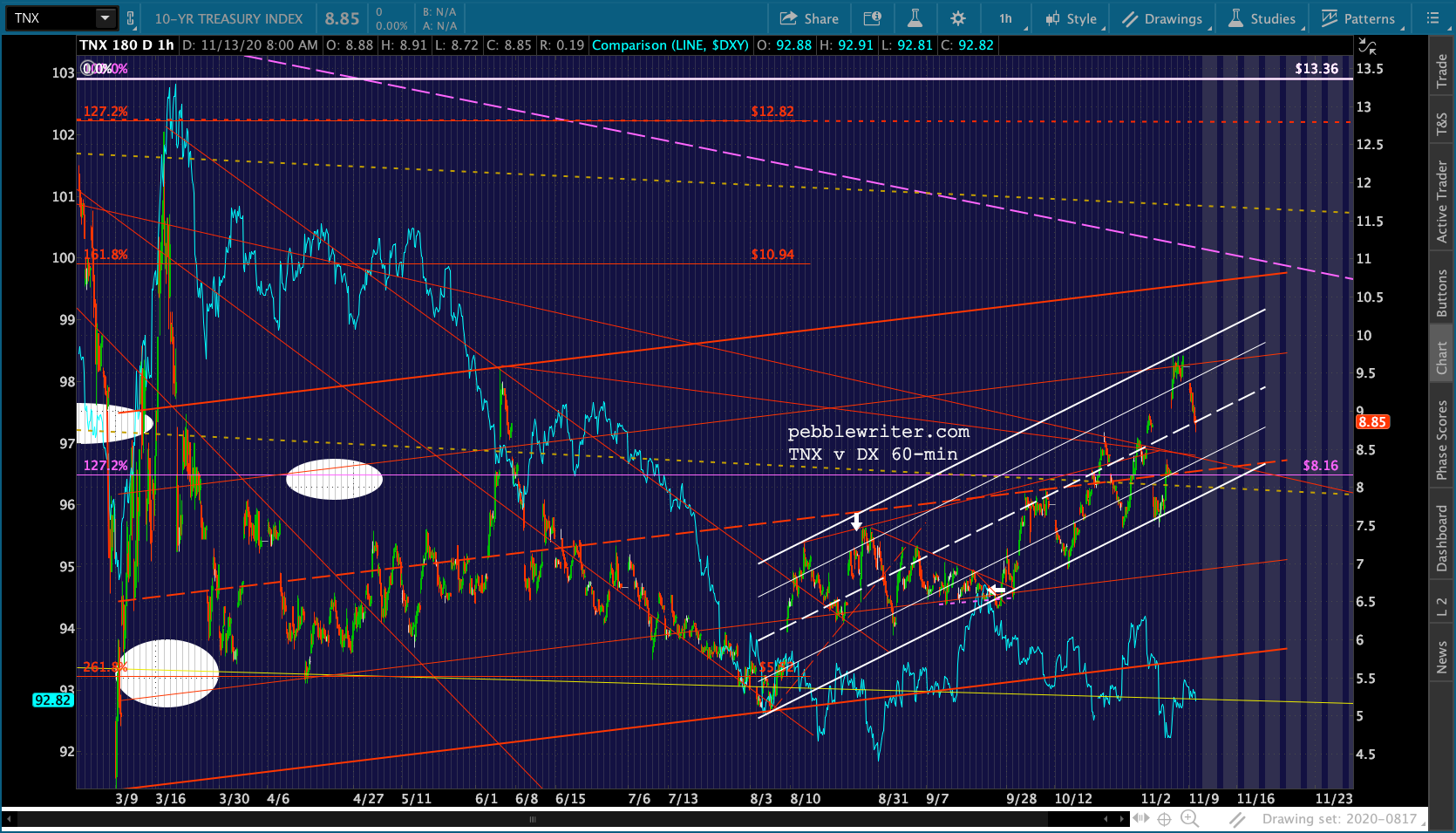Screen dimensions: 1456x833
Task: Click the 92.82 DXY price bubble
Action: pos(52,700)
